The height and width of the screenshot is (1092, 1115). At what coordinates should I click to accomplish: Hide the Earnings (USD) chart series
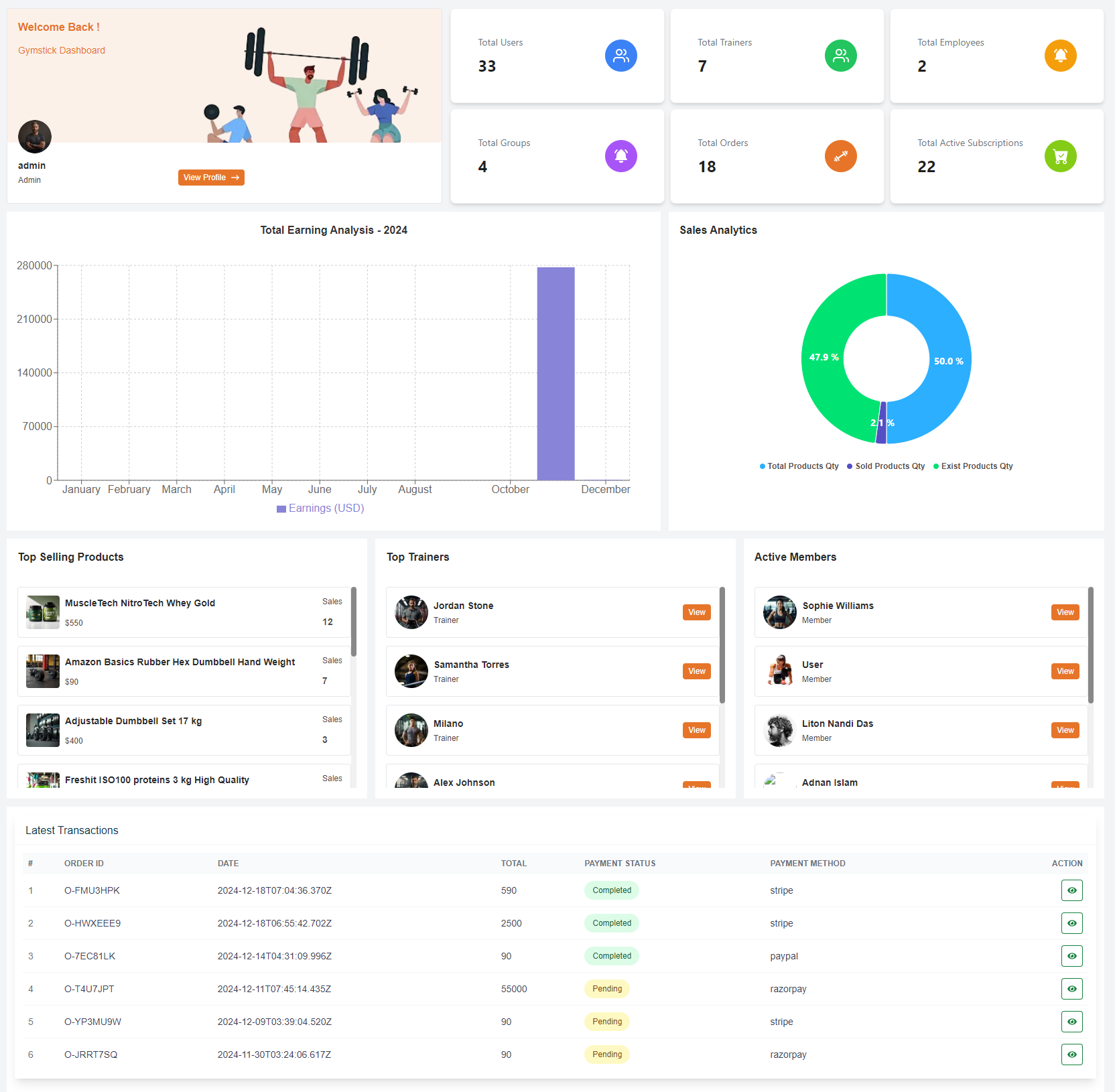(x=320, y=508)
